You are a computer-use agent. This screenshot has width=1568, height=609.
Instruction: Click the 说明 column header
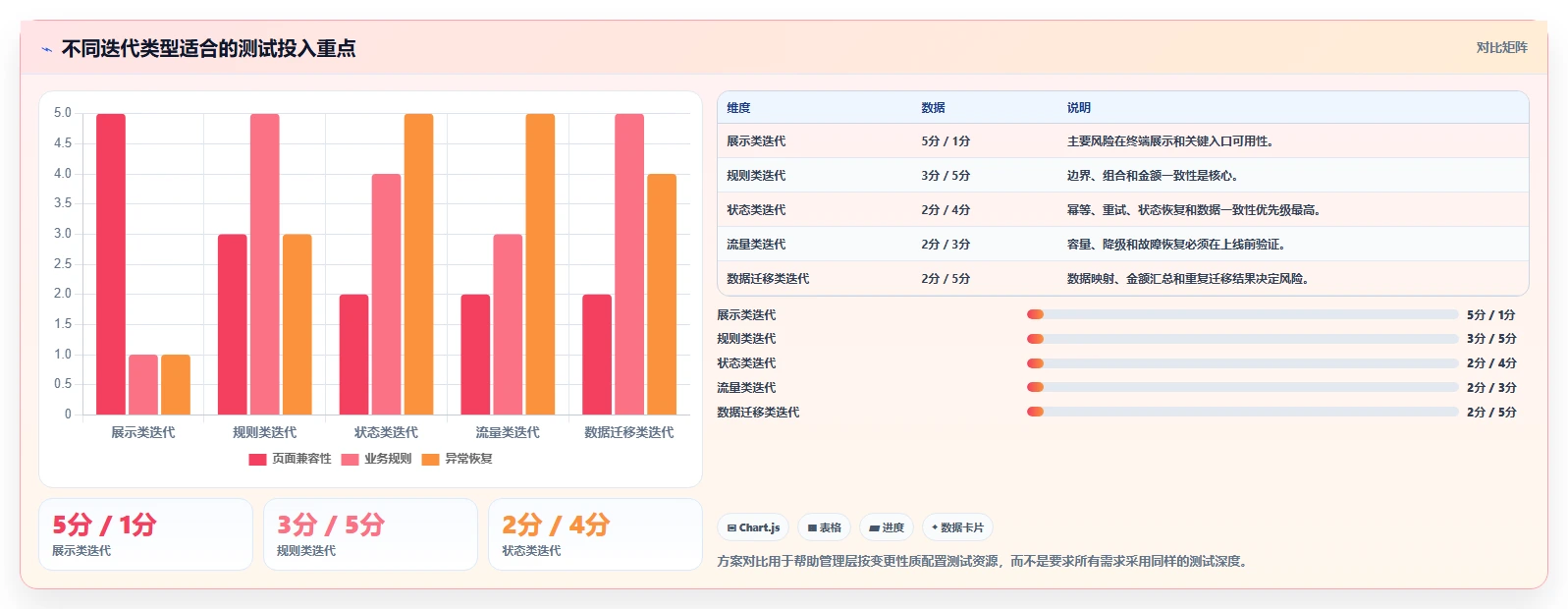pos(1079,108)
